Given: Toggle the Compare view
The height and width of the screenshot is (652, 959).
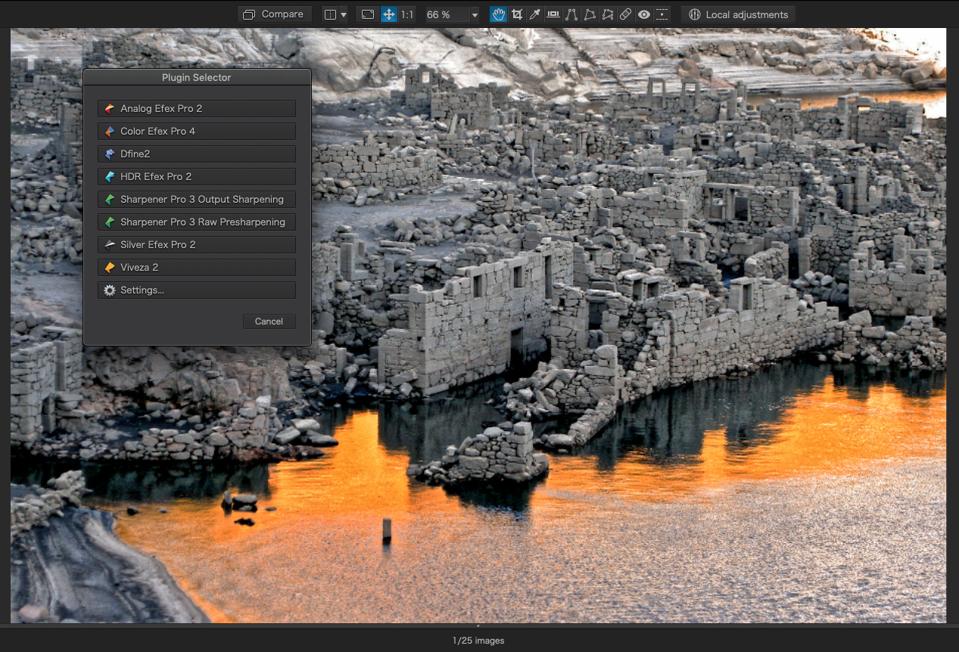Looking at the screenshot, I should (273, 15).
